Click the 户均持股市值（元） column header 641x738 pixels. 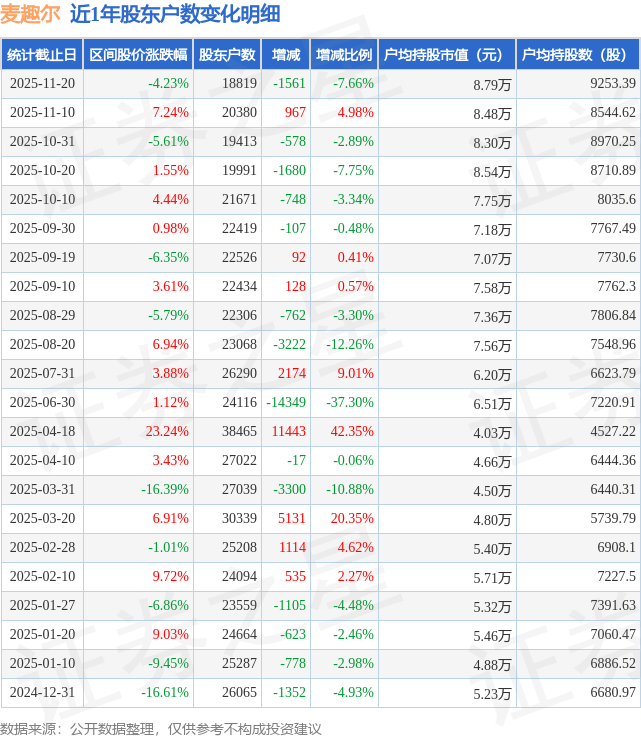point(446,55)
